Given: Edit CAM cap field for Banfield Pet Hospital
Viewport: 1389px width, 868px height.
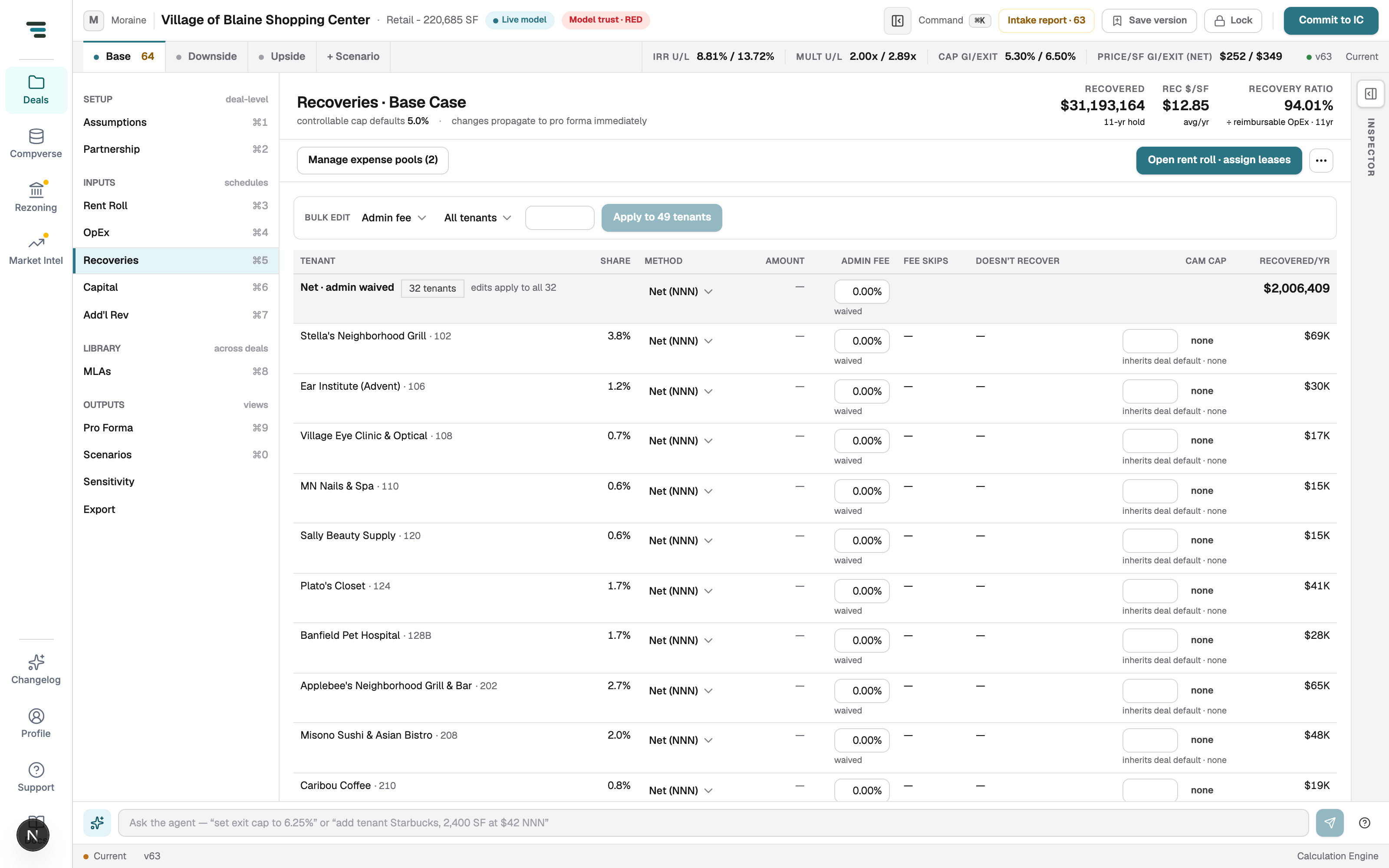Looking at the screenshot, I should click(x=1150, y=641).
